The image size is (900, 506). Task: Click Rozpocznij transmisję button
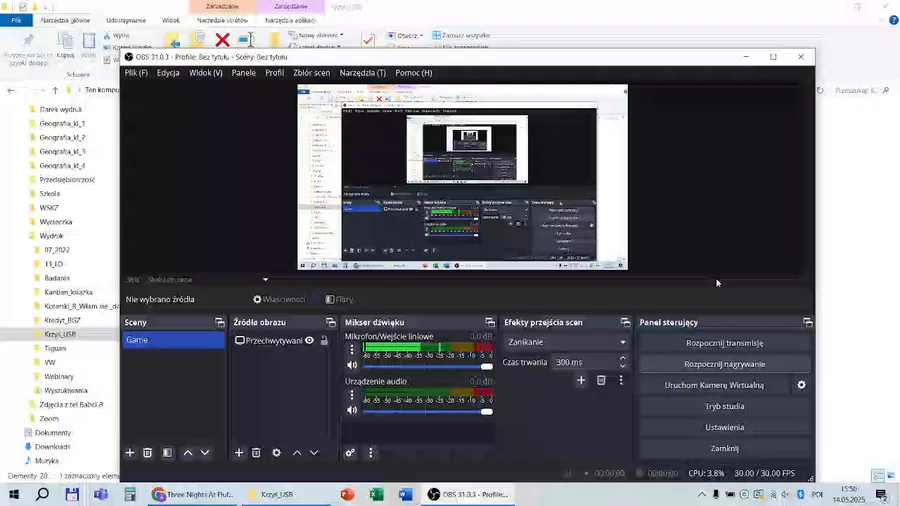tap(724, 343)
